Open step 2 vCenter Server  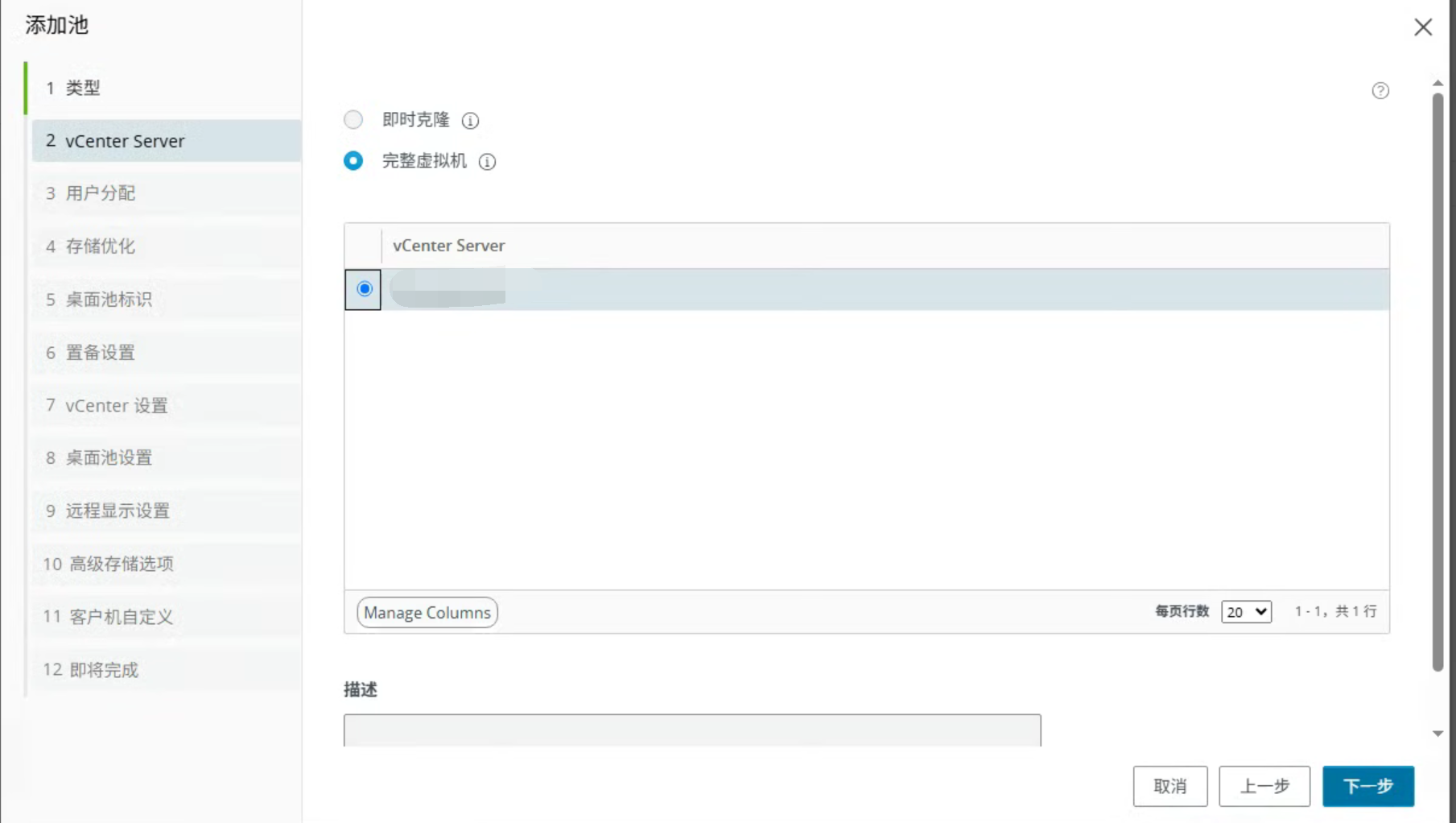(167, 141)
